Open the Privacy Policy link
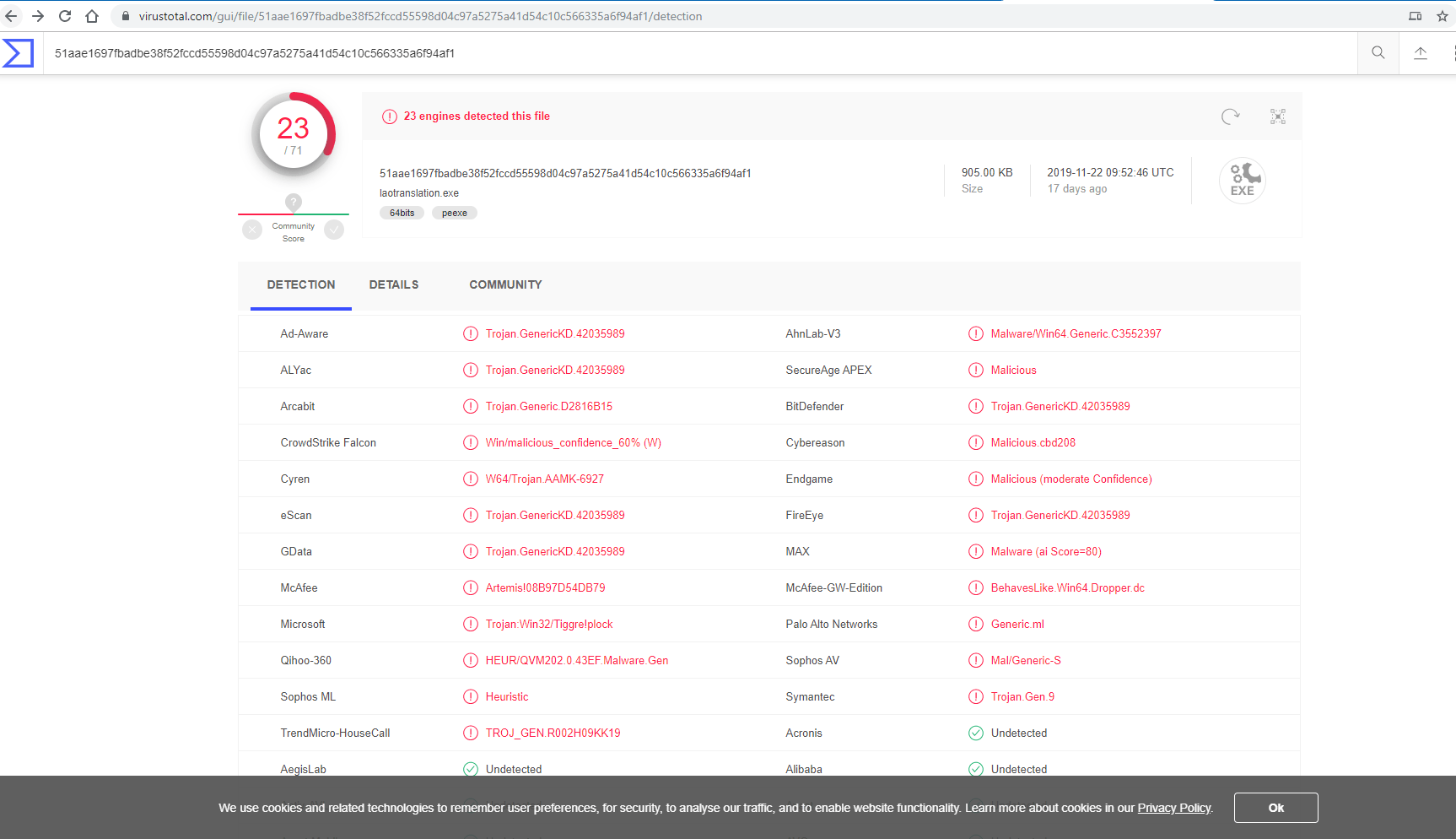Image resolution: width=1456 pixels, height=839 pixels. (x=1174, y=808)
